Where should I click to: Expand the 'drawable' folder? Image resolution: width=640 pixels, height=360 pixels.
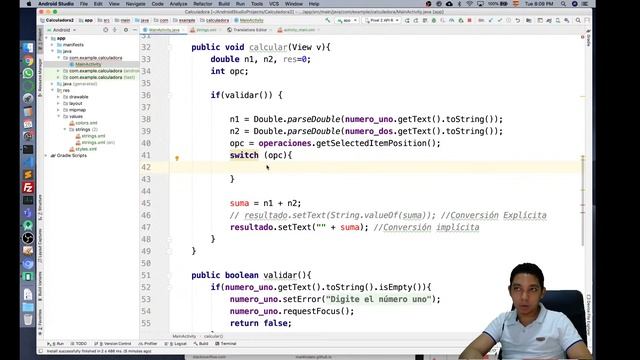[x=59, y=97]
